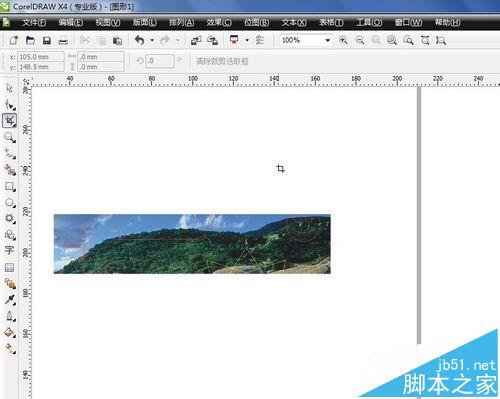This screenshot has height=399, width=500.
Task: Expand the Undo history dropdown arrow
Action: pos(152,40)
